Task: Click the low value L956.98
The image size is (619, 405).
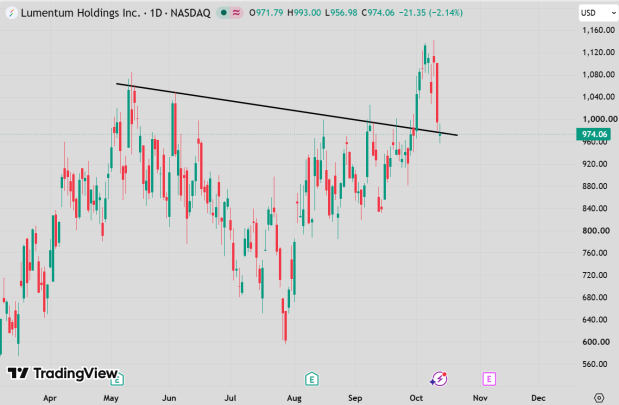Action: click(341, 13)
